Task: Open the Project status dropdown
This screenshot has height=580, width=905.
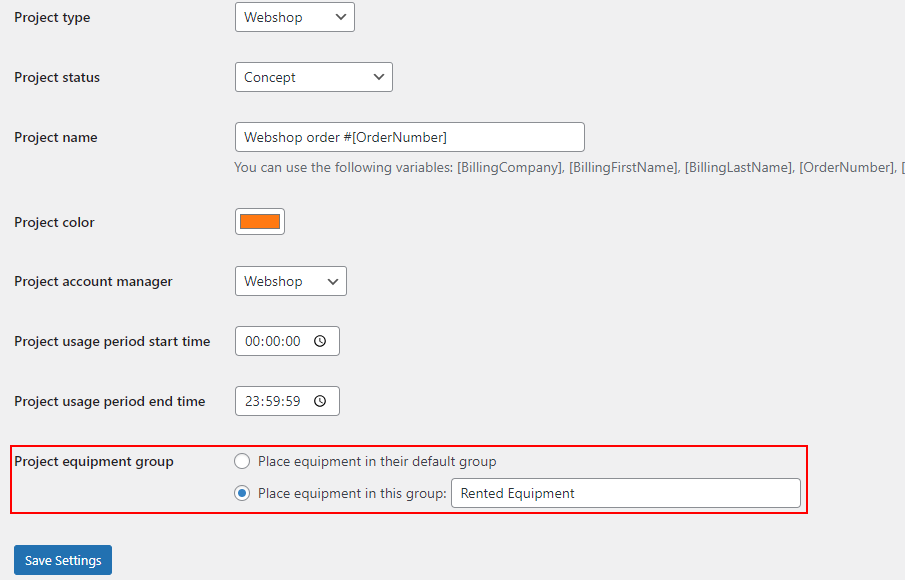Action: click(313, 77)
